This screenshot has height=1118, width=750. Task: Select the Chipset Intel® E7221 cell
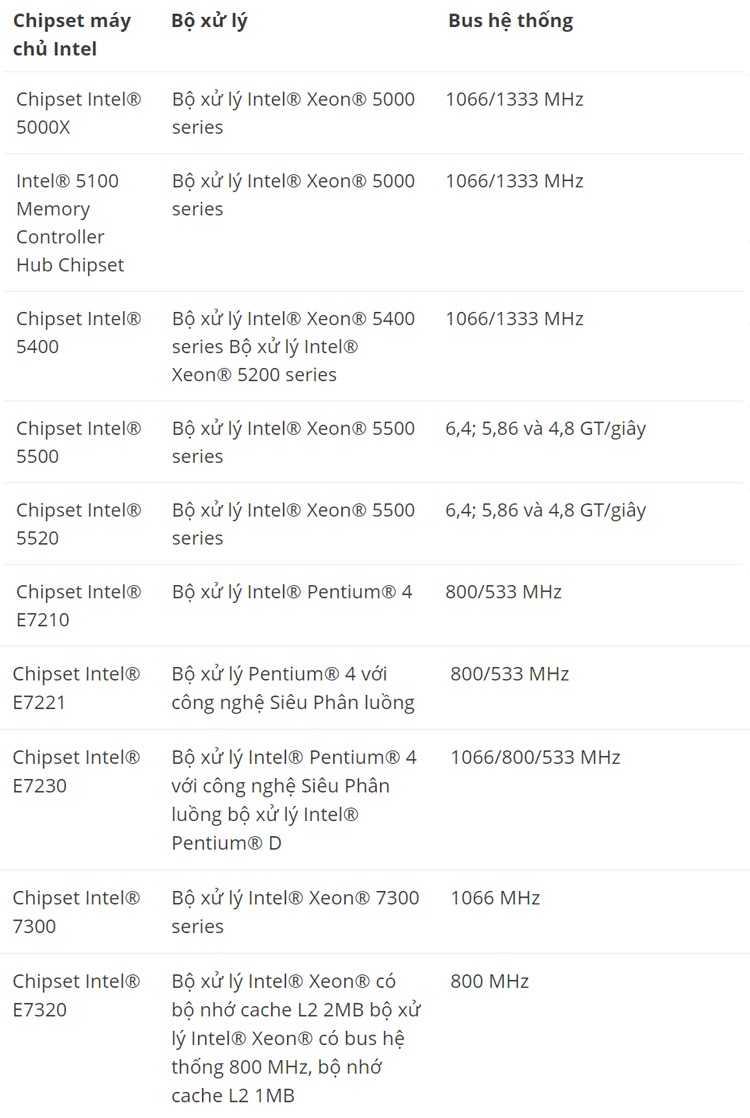(x=77, y=688)
